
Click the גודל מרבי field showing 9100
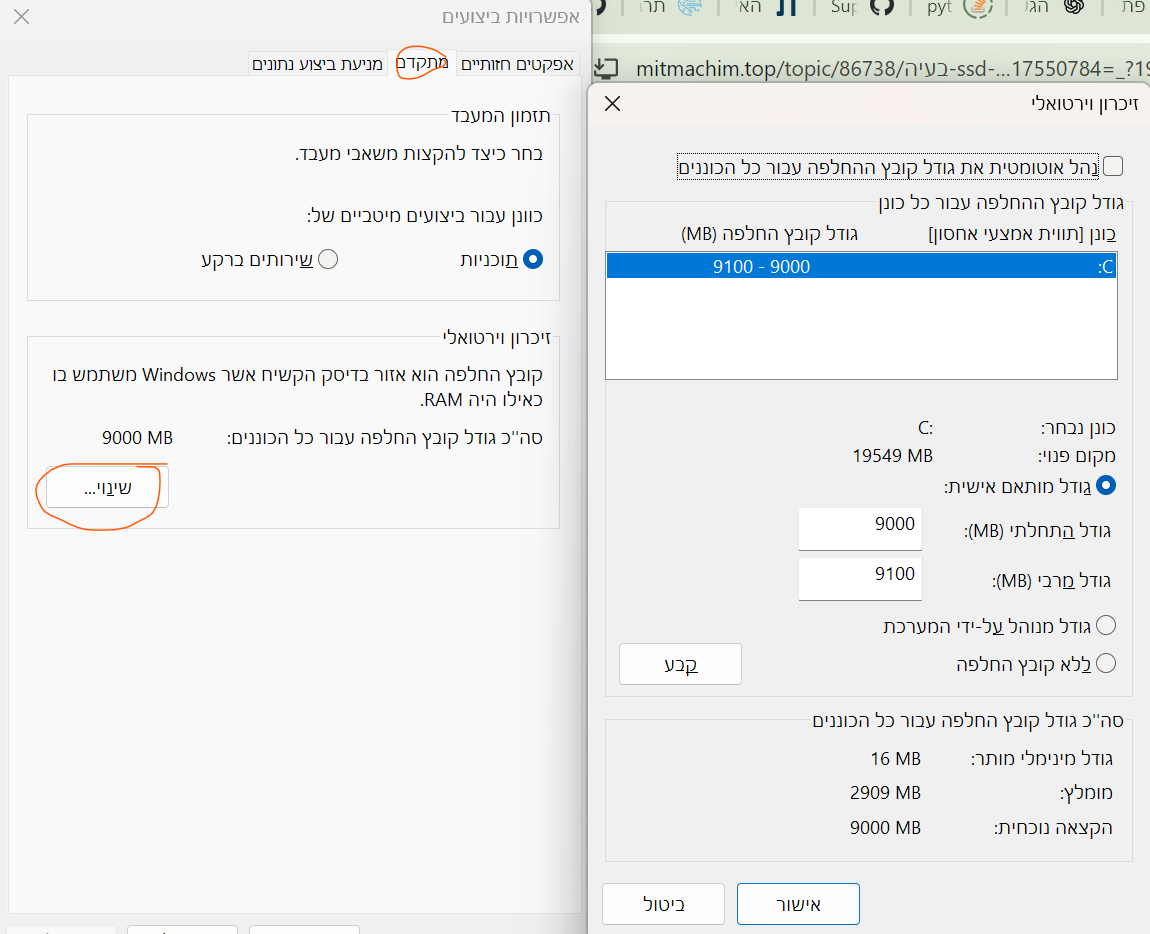[860, 578]
